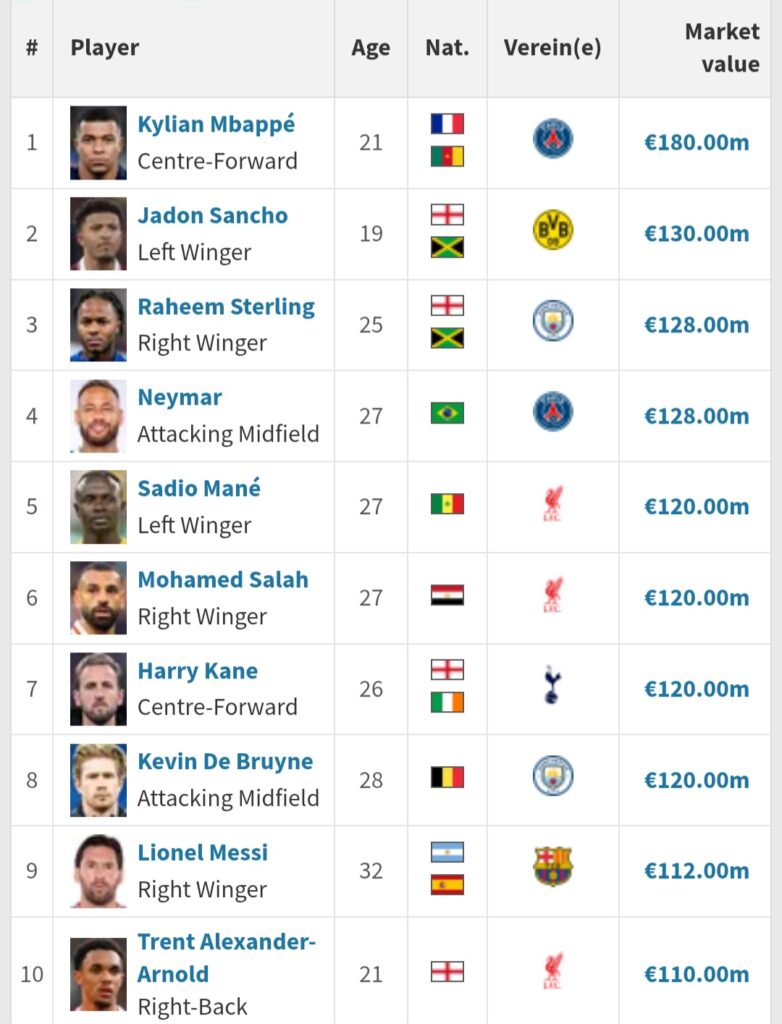Viewport: 782px width, 1024px height.
Task: Click the Brazil flag in Neymar's row
Action: 447,413
